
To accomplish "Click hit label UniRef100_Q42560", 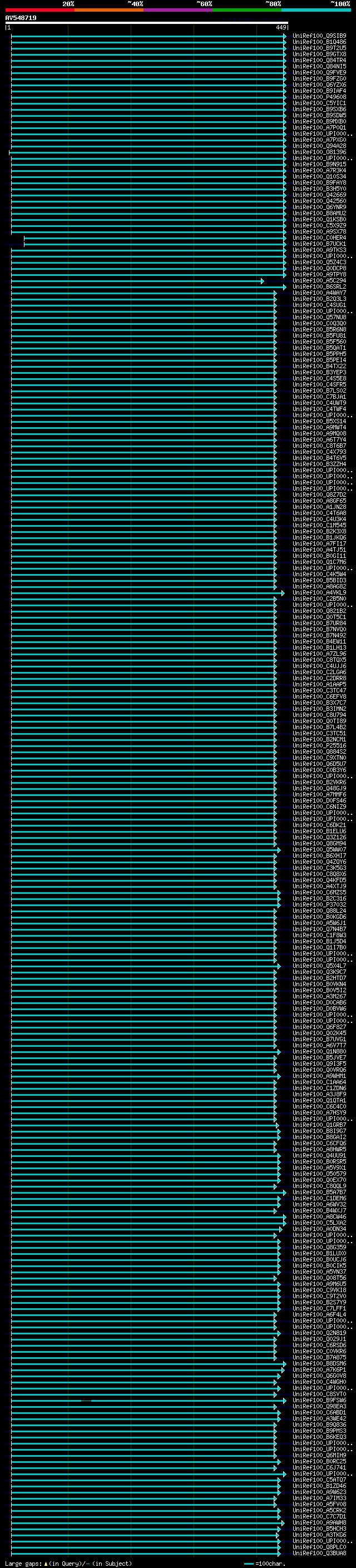I will point(319,201).
